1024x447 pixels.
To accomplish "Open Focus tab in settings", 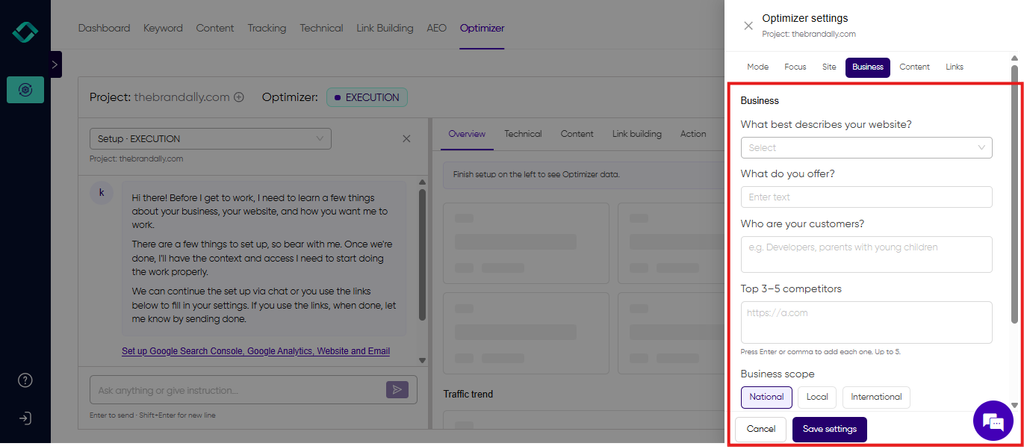I will point(795,67).
